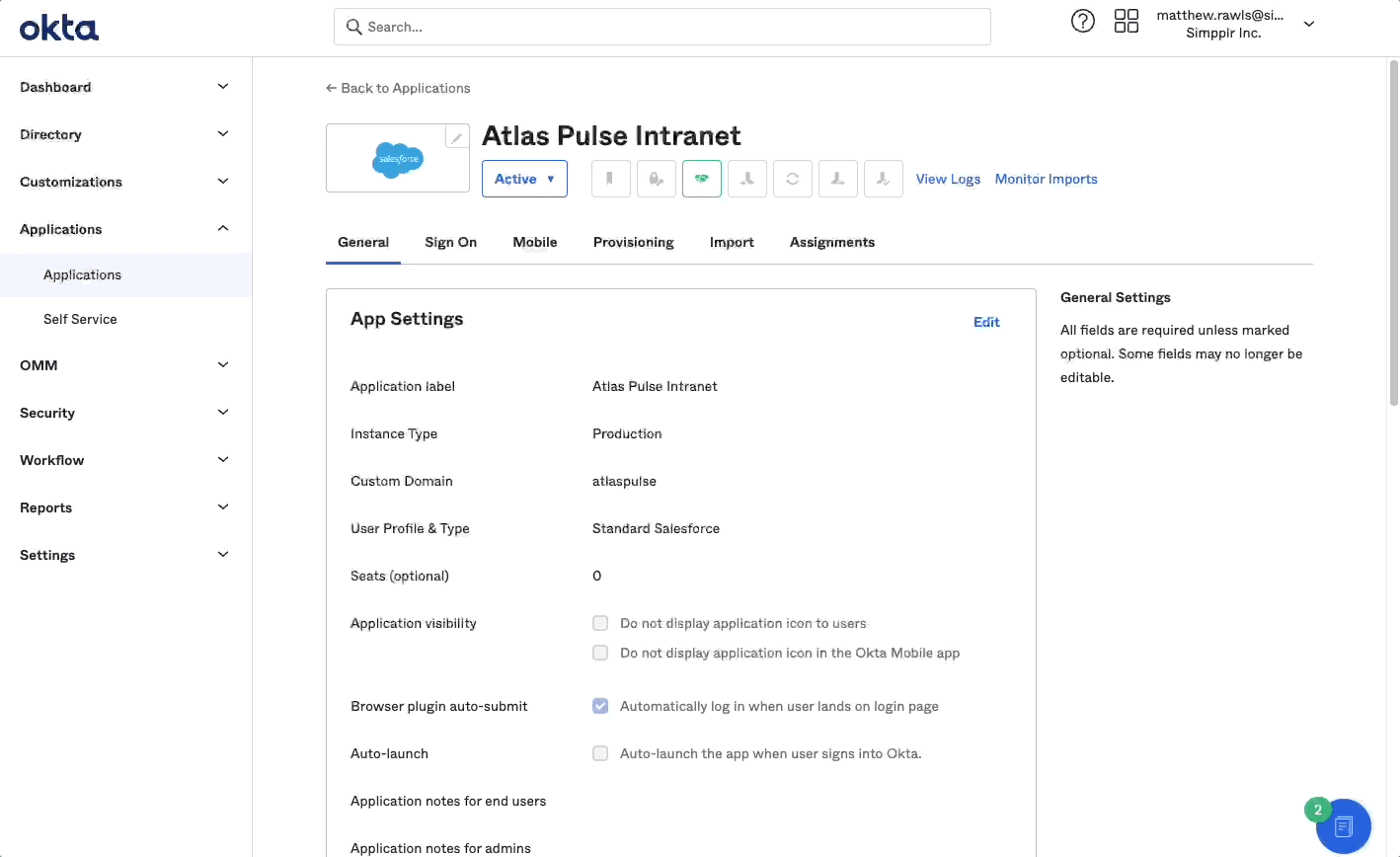The width and height of the screenshot is (1400, 857).
Task: Switch to the Assignments tab
Action: pyautogui.click(x=832, y=242)
